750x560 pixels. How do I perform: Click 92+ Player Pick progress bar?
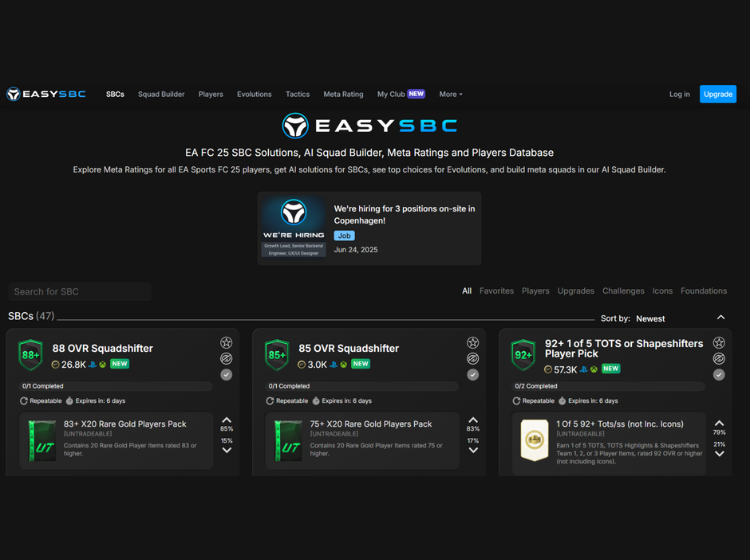[608, 386]
